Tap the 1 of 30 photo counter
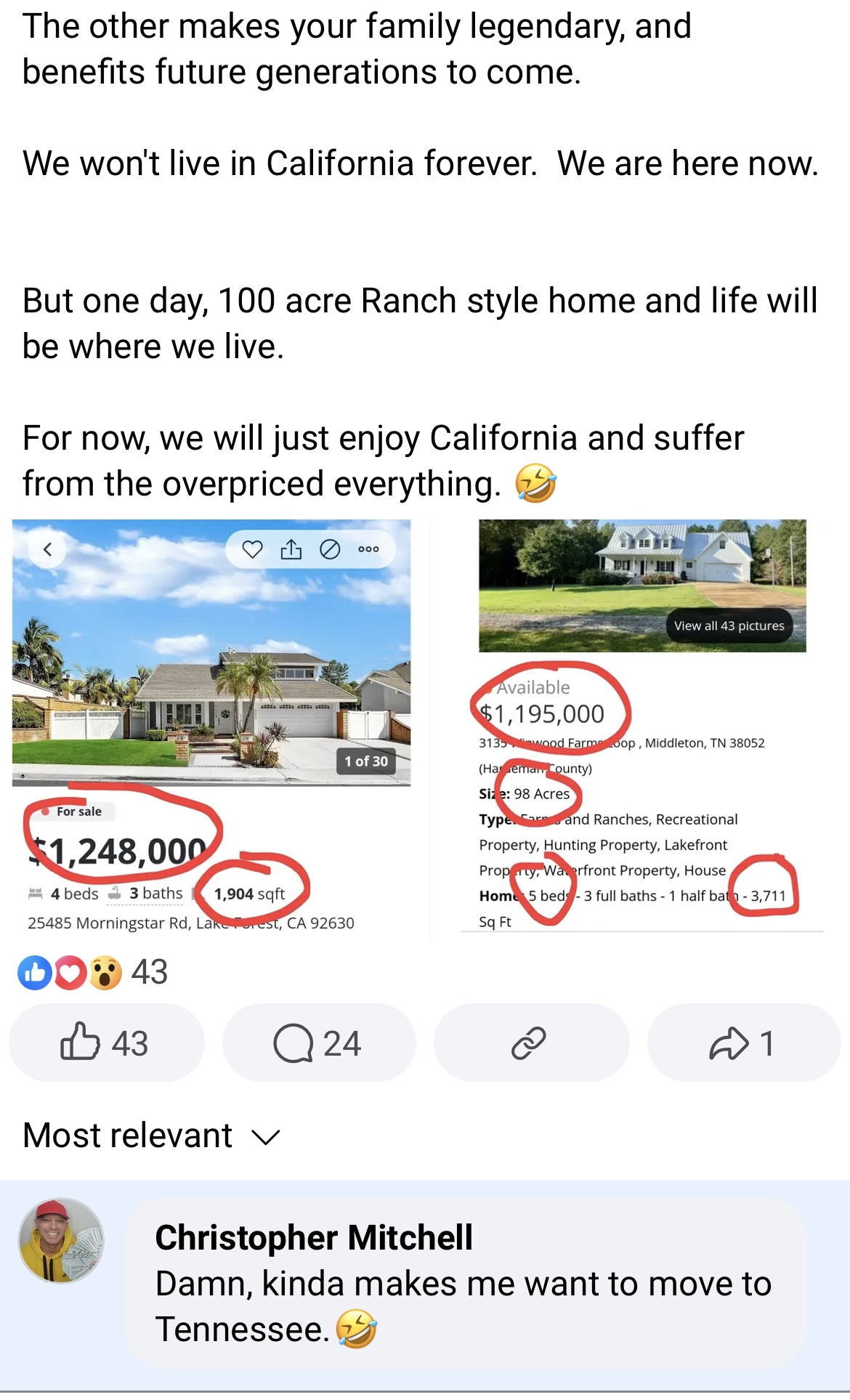Image resolution: width=850 pixels, height=1400 pixels. (366, 761)
